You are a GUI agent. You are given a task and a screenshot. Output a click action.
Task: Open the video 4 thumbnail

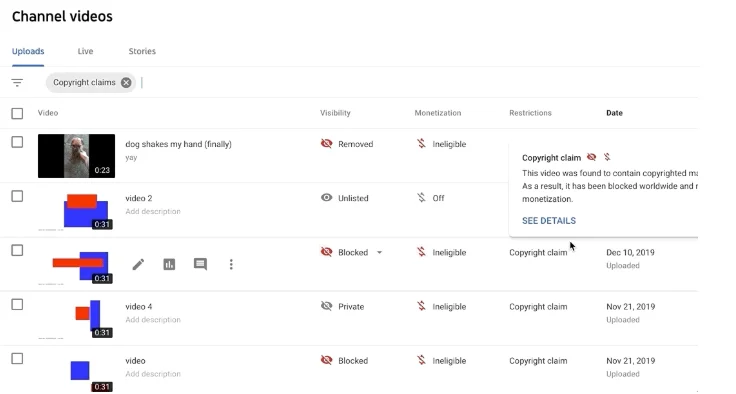(77, 318)
